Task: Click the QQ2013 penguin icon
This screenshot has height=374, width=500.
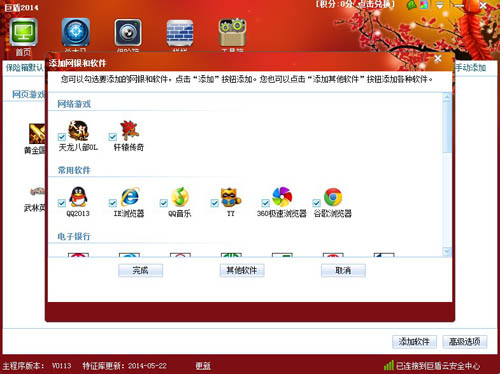Action: (78, 197)
